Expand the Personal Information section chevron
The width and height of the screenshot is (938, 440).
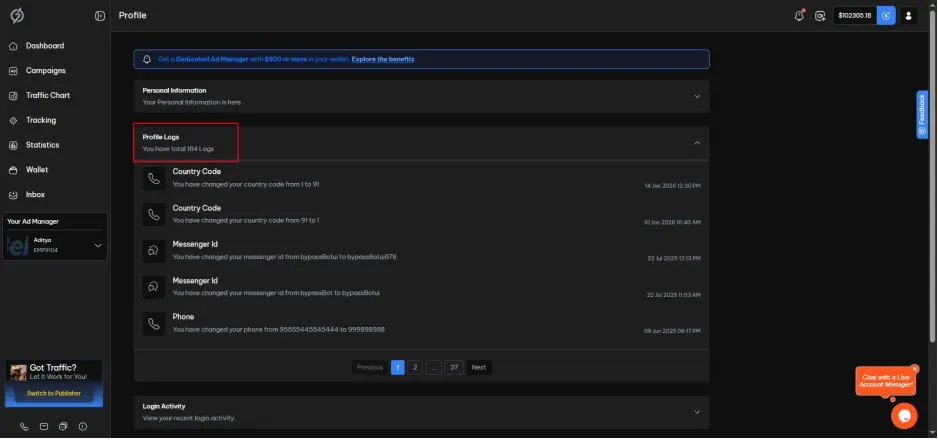click(697, 96)
